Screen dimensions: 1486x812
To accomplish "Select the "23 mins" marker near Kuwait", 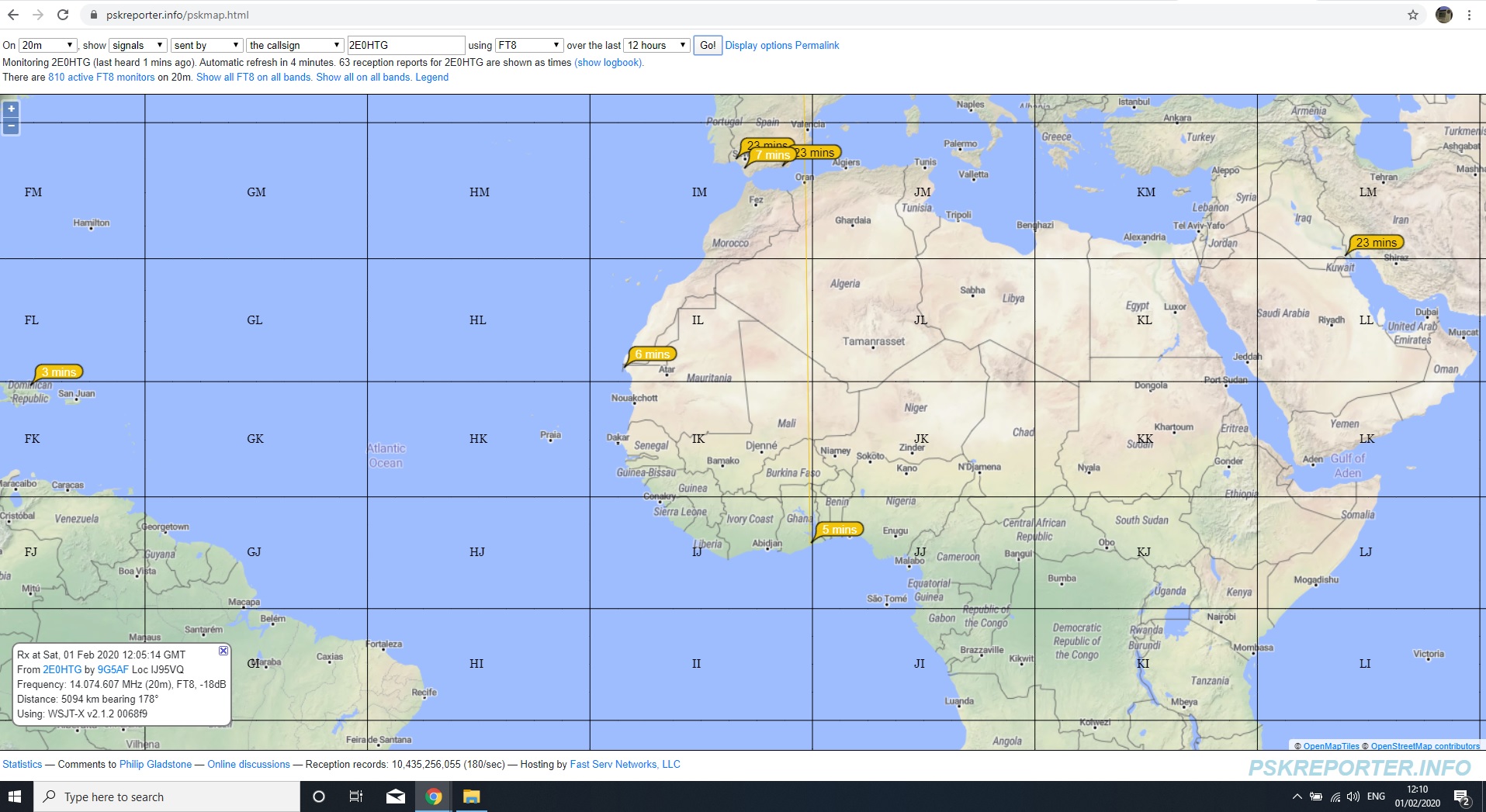I will click(x=1375, y=242).
